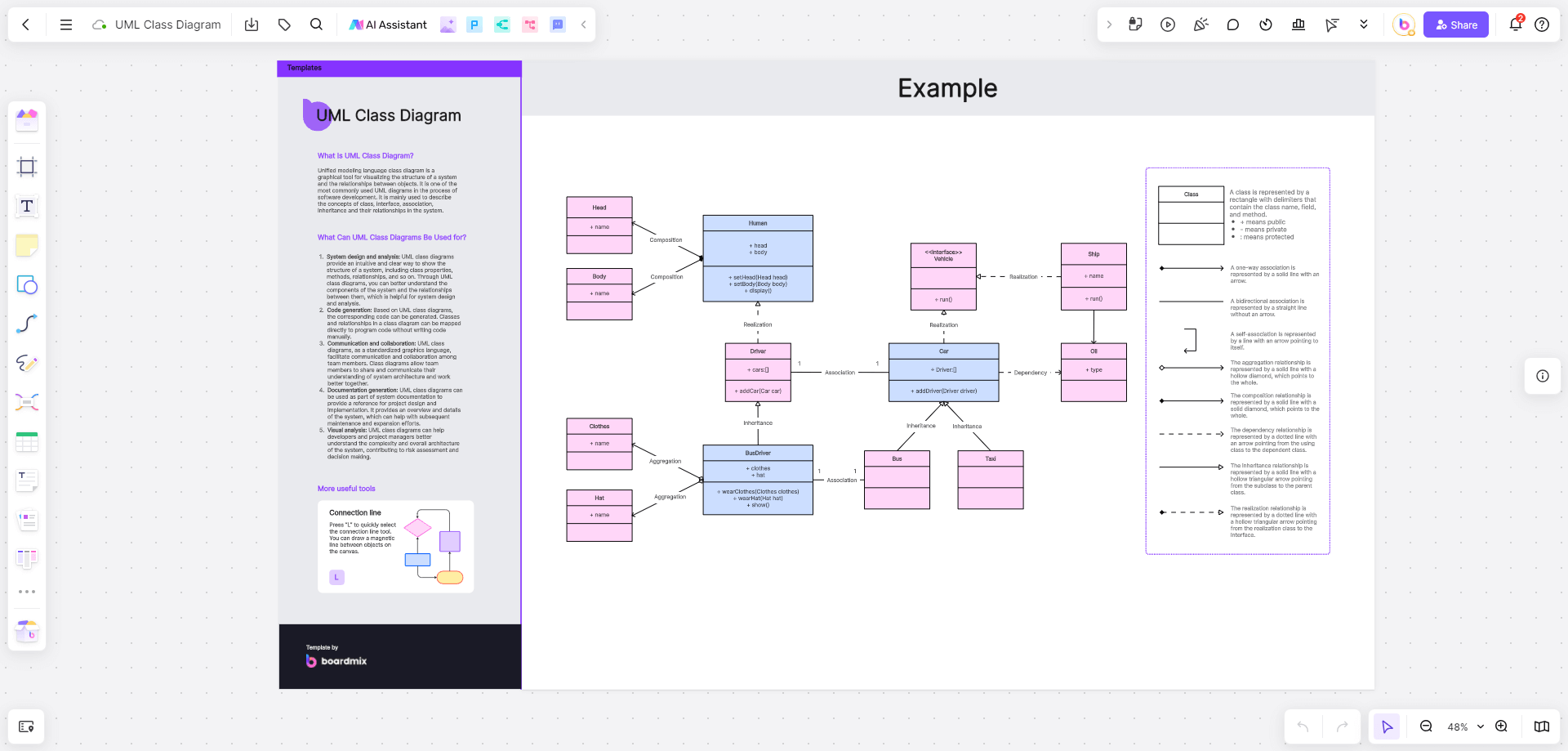Click the export download icon
Viewport: 1568px width, 751px height.
(252, 25)
